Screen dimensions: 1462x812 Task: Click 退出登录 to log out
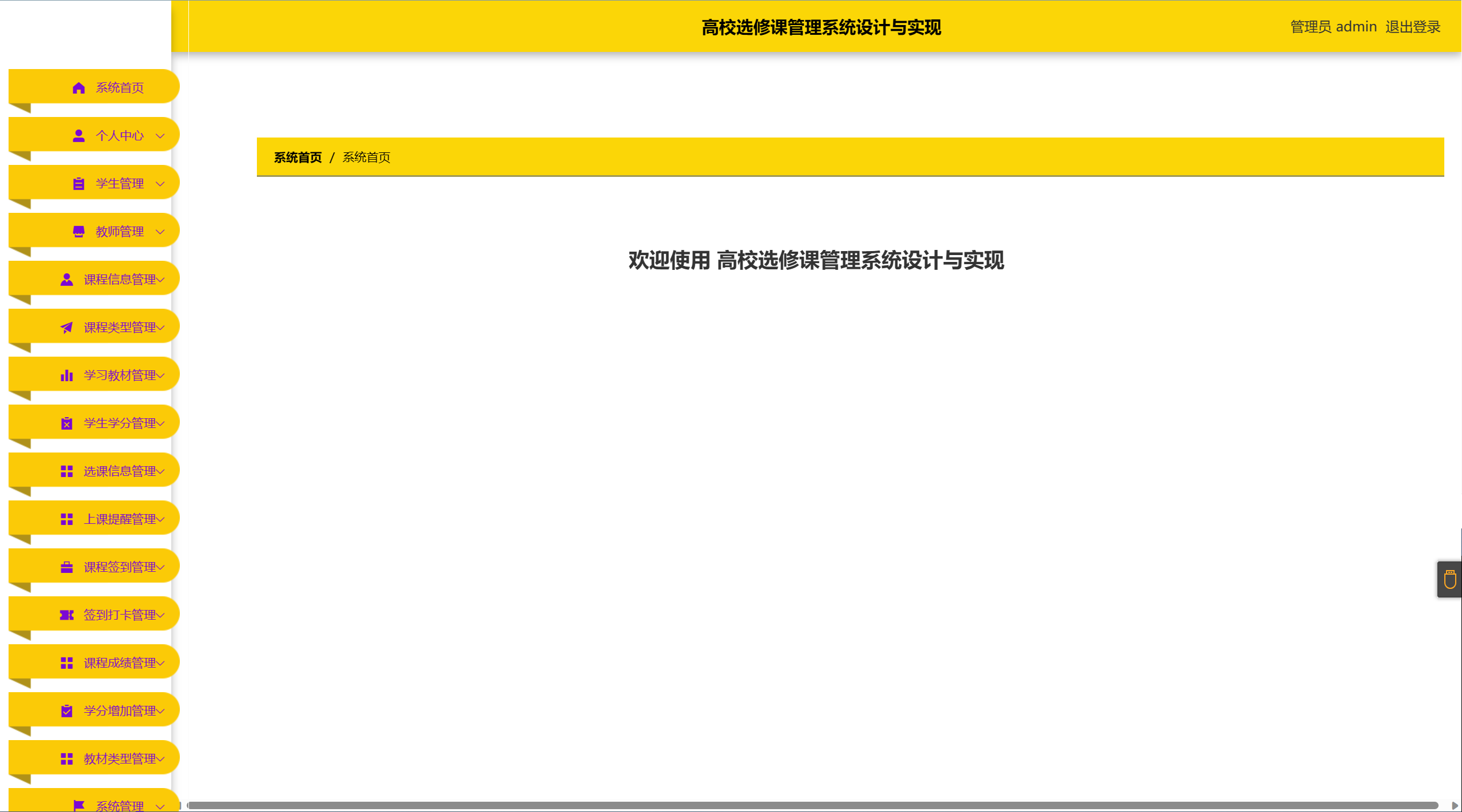tap(1412, 27)
